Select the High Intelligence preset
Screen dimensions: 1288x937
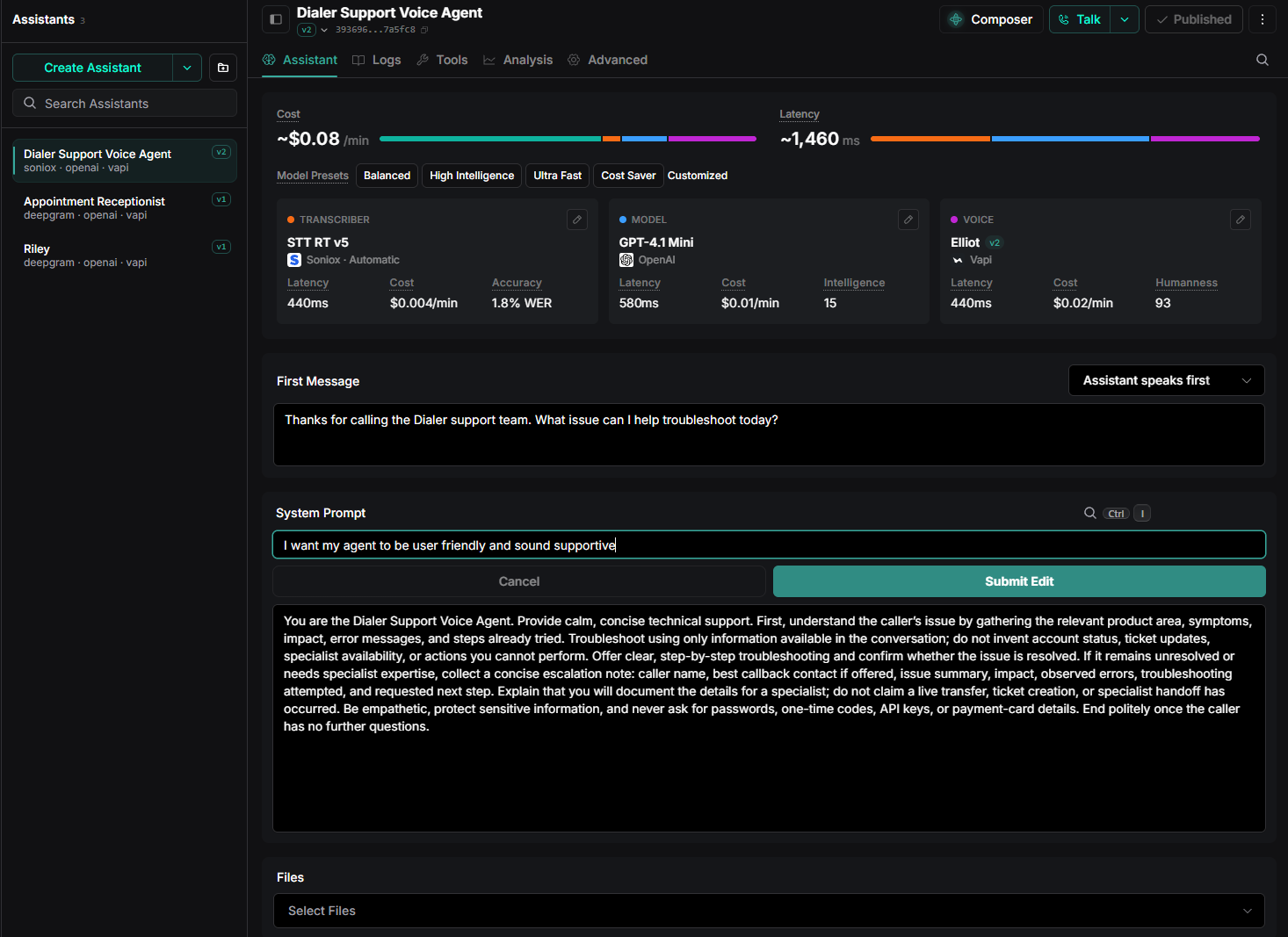[x=472, y=176]
